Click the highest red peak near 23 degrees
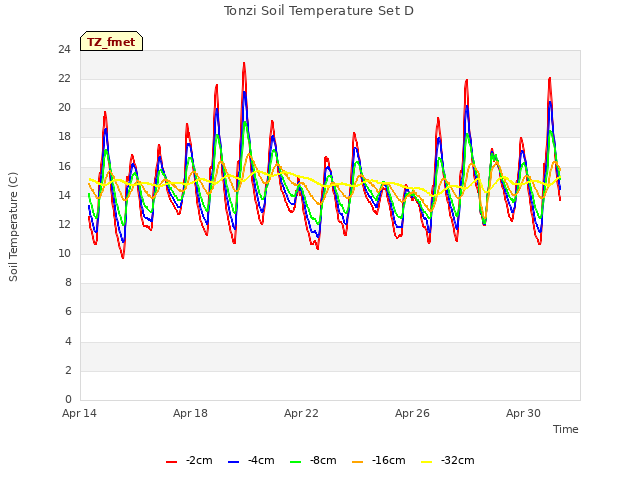This screenshot has width=640, height=480. tap(244, 63)
